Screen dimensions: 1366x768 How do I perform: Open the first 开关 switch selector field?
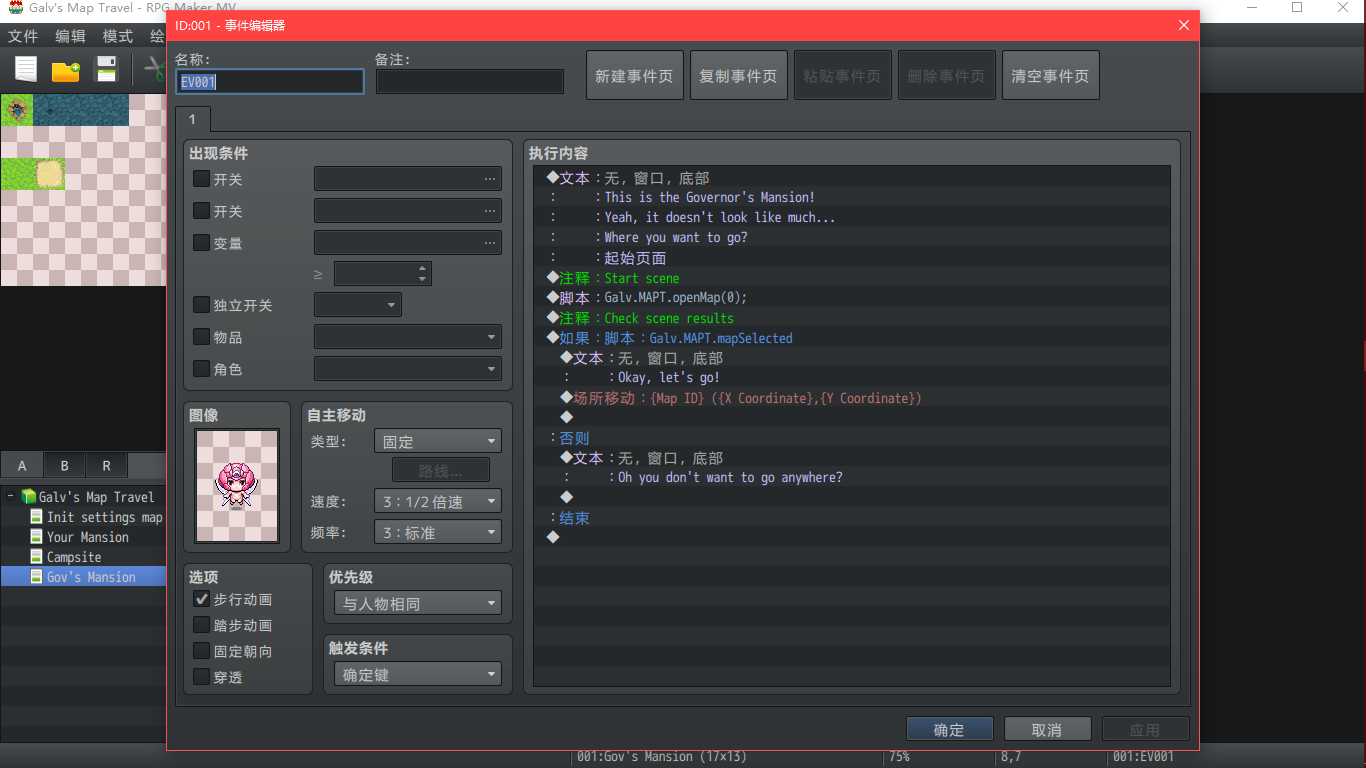coord(408,179)
